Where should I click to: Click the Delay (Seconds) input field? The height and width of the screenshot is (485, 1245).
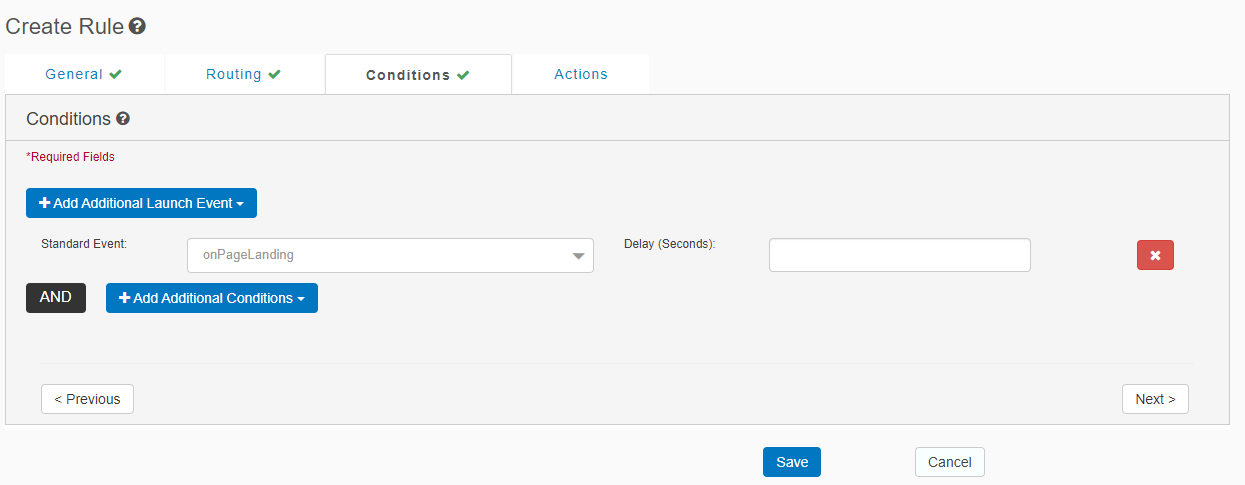899,255
